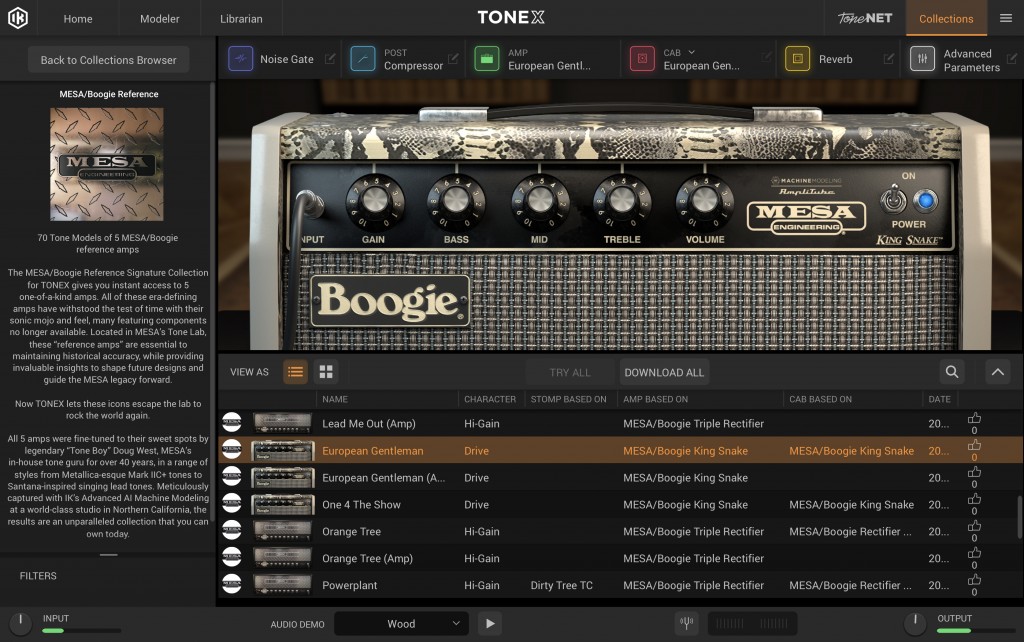Image resolution: width=1024 pixels, height=642 pixels.
Task: Open Reverb edit popup icon
Action: point(888,59)
